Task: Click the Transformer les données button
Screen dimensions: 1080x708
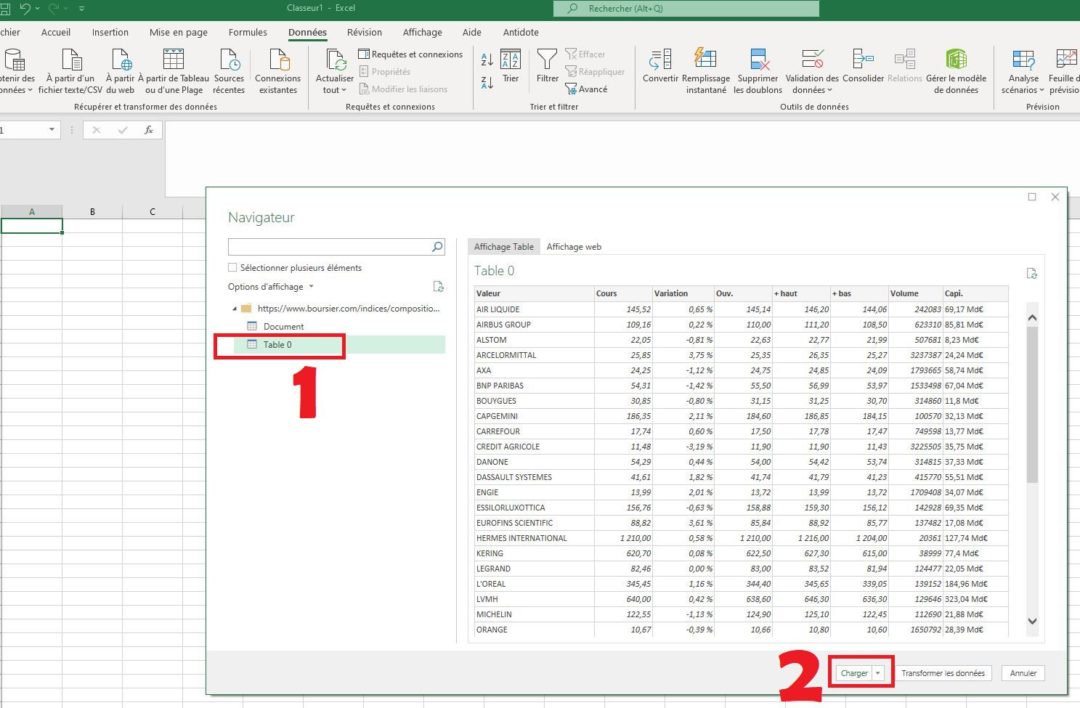Action: point(942,672)
